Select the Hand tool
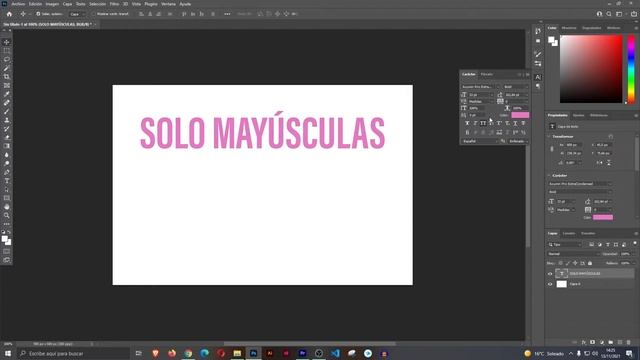Screen dimensions: 640x360 click(7, 207)
